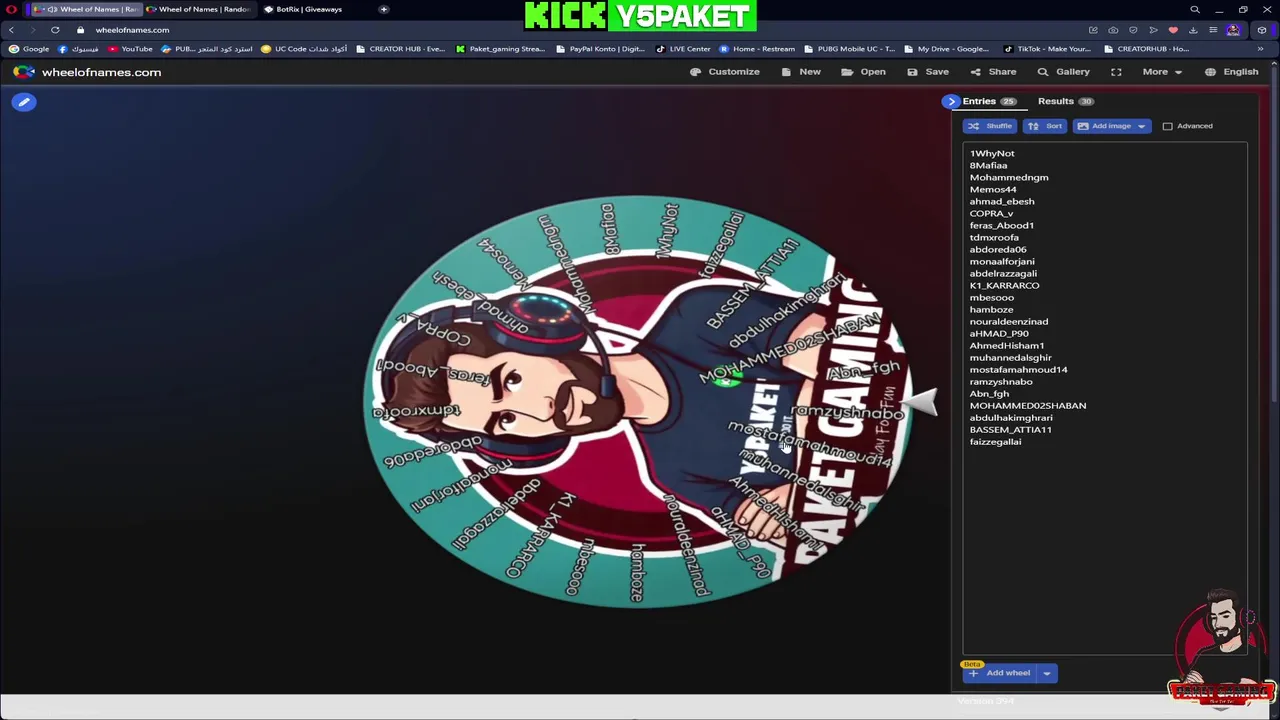Reload the page

point(55,30)
